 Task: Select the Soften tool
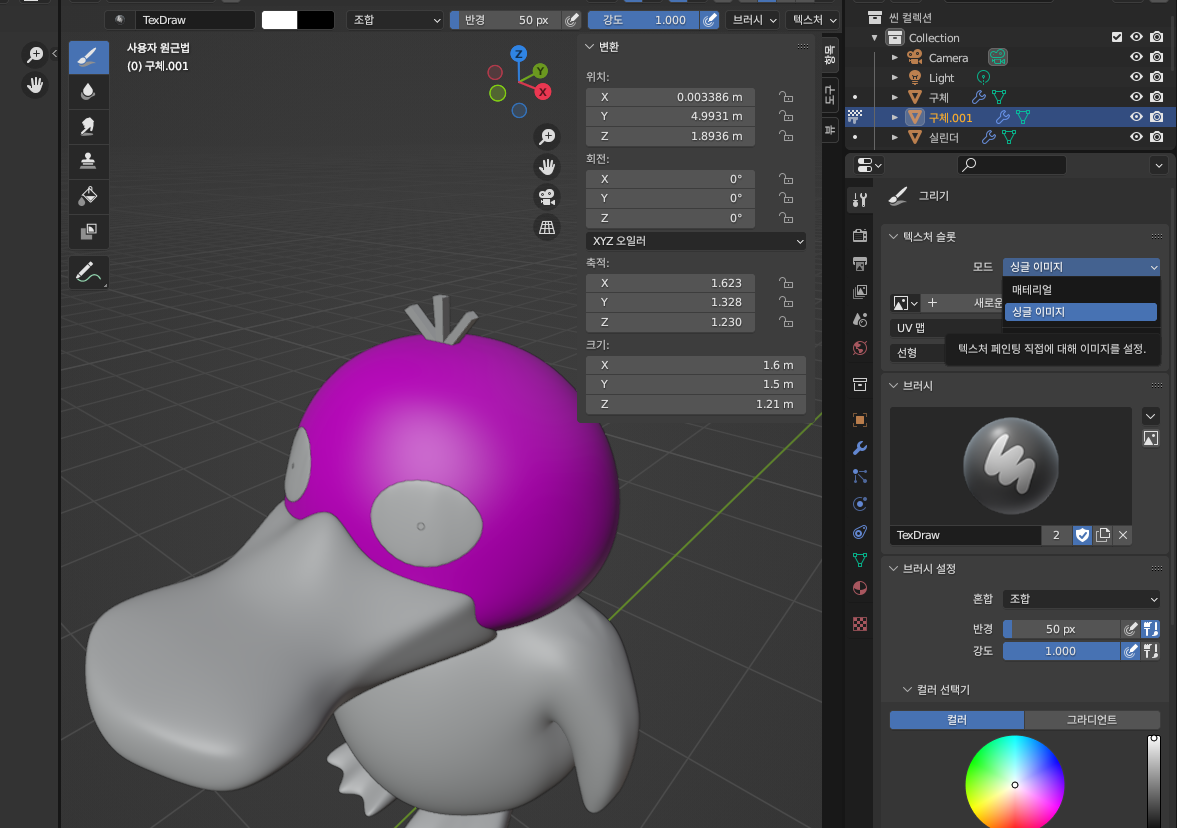pos(88,92)
